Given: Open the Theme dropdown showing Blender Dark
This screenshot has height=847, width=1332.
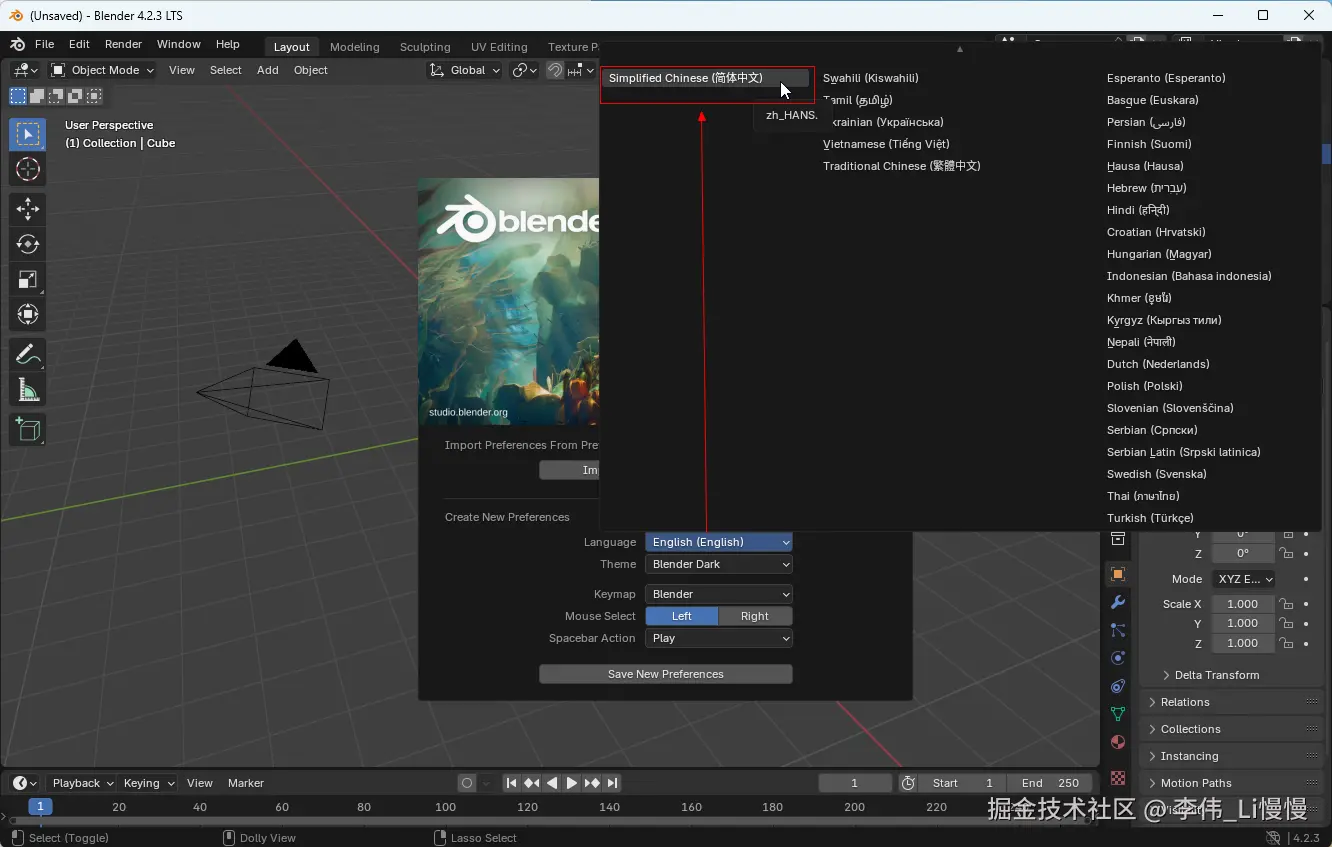Looking at the screenshot, I should click(719, 564).
